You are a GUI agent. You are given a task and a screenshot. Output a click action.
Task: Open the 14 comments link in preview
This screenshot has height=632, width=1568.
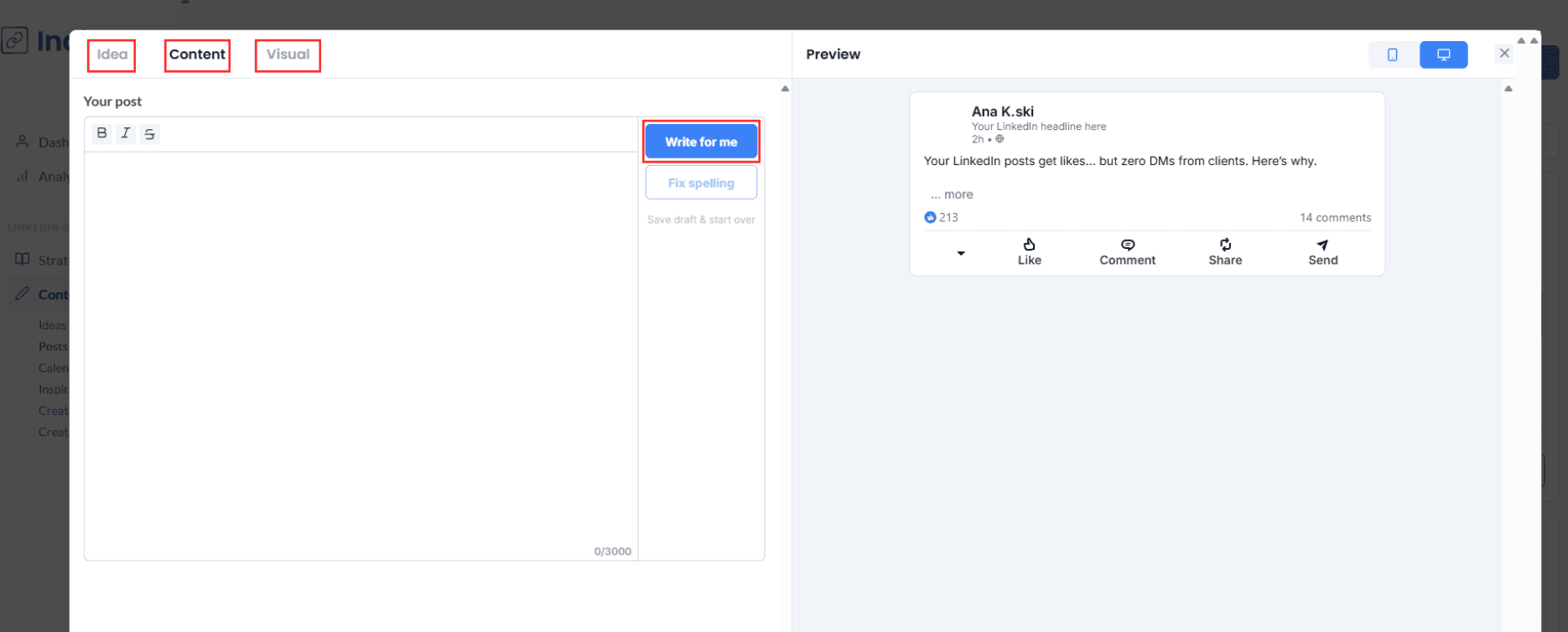click(x=1335, y=218)
